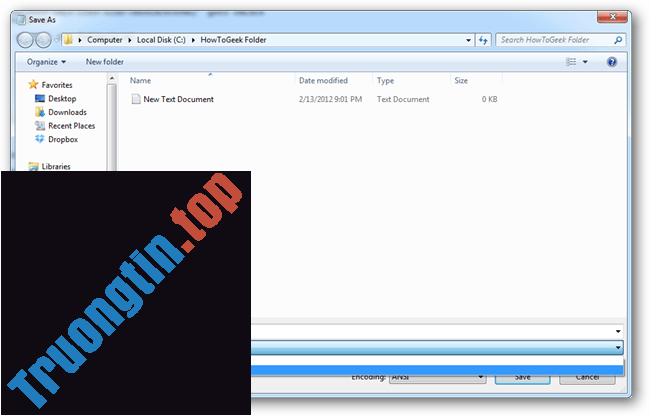Open the Organize menu

coord(46,62)
